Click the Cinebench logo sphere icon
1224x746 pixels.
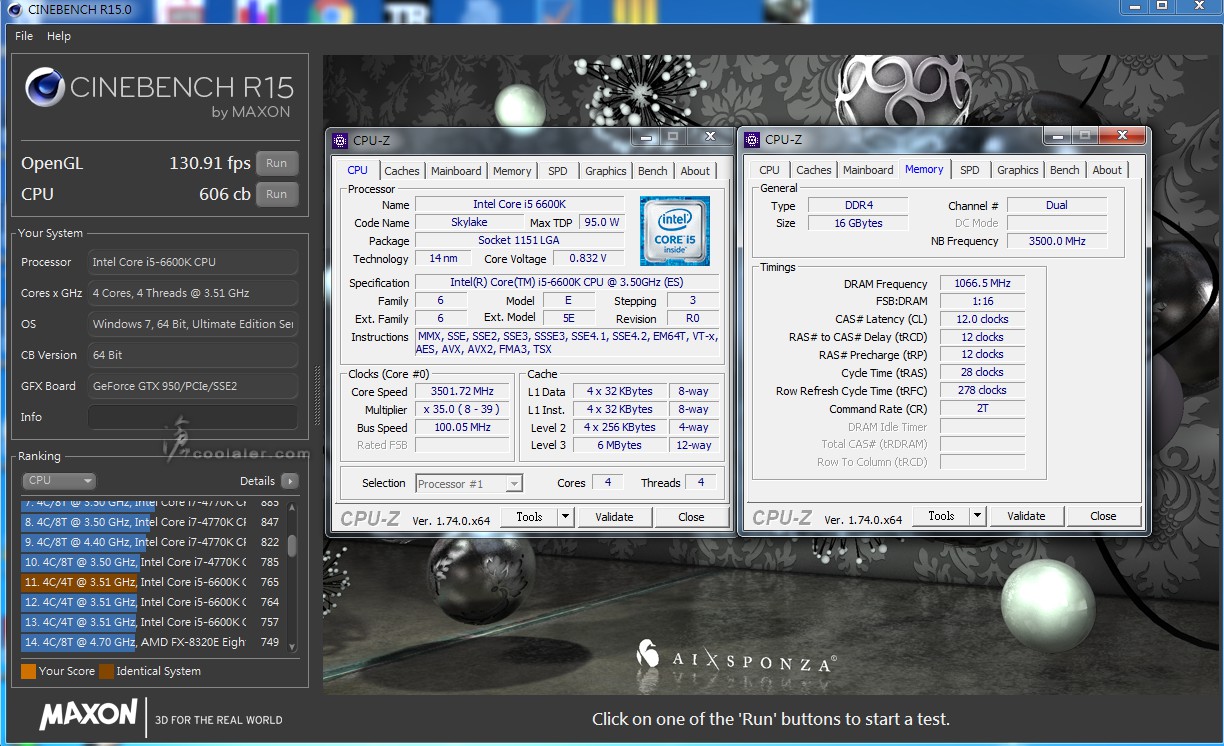tap(45, 88)
